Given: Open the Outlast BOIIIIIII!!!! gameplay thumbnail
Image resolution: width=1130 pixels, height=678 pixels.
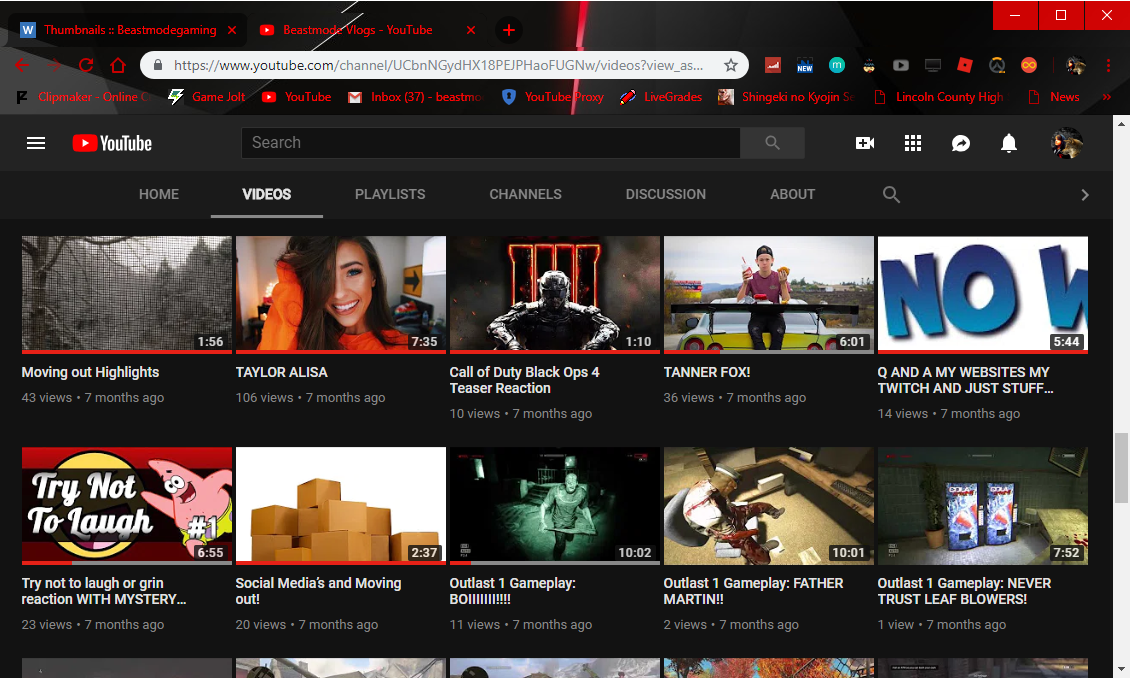Looking at the screenshot, I should click(555, 506).
